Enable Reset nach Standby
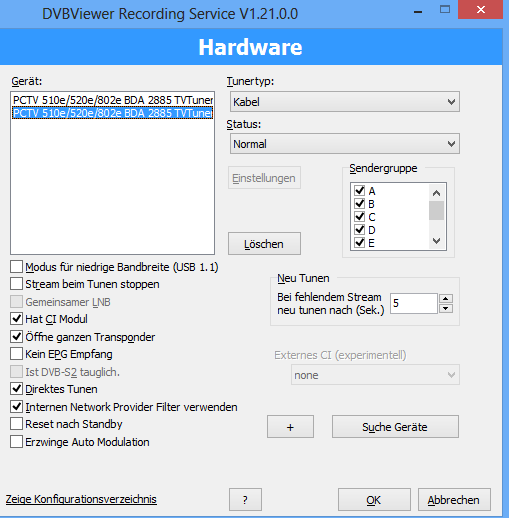Image resolution: width=509 pixels, height=518 pixels. (x=16, y=424)
